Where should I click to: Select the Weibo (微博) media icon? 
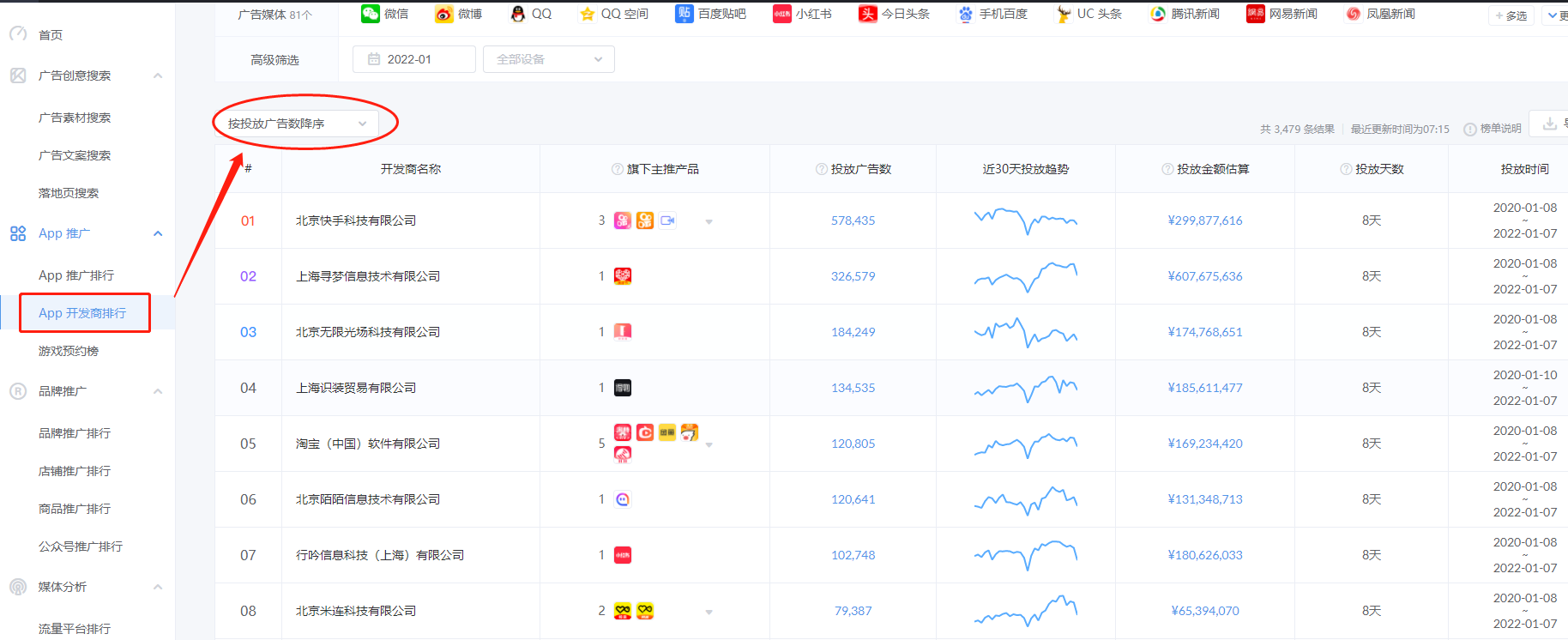coord(443,14)
